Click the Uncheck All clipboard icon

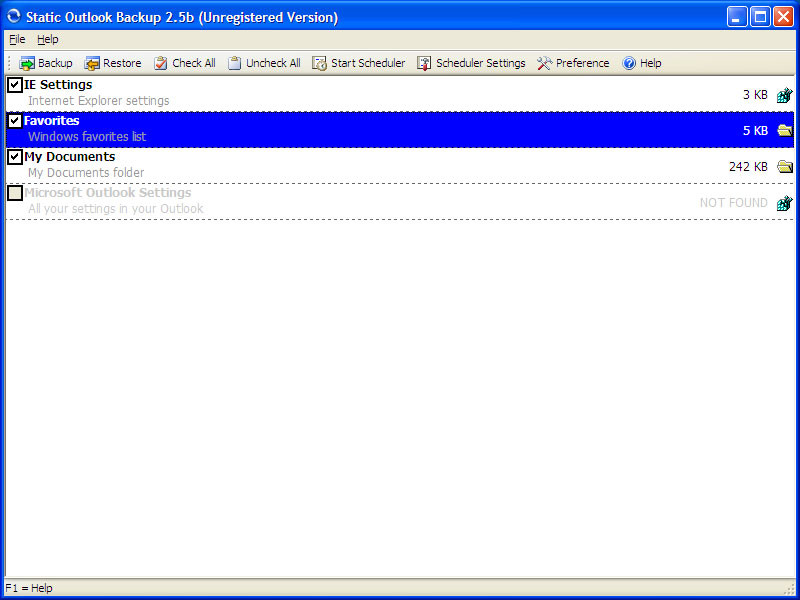(x=234, y=63)
